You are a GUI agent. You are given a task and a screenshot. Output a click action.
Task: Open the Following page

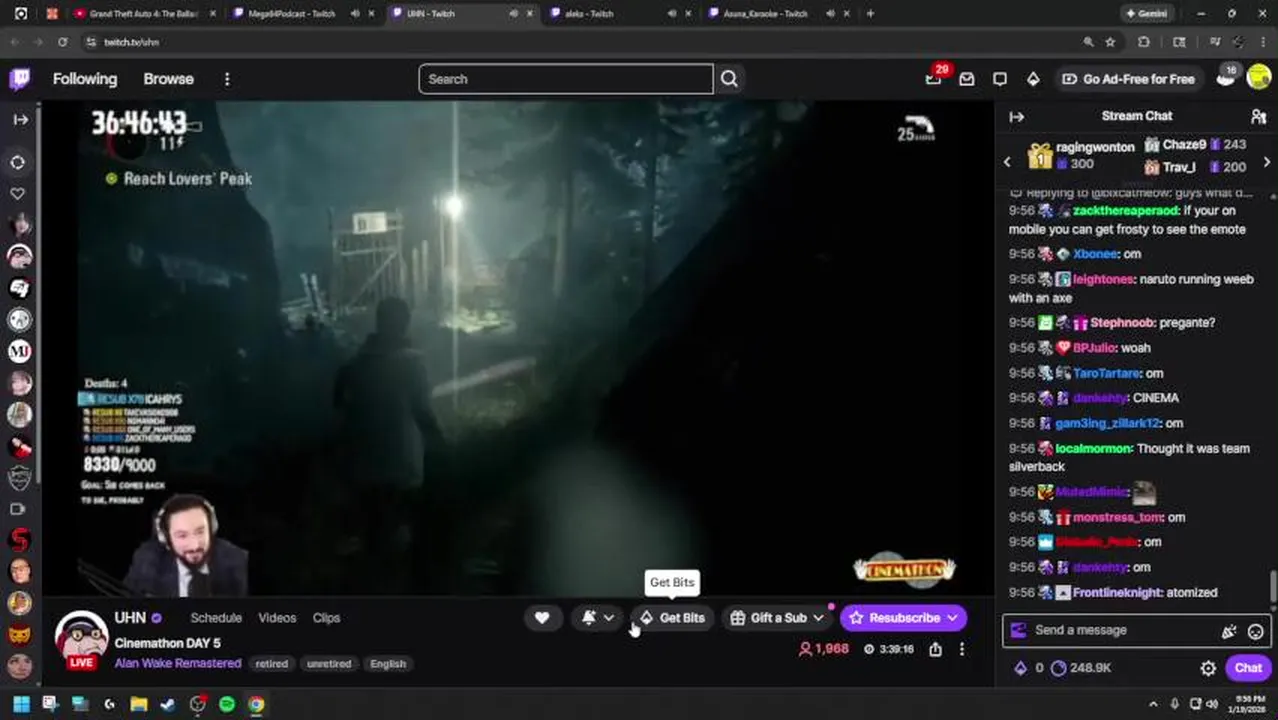pyautogui.click(x=85, y=79)
